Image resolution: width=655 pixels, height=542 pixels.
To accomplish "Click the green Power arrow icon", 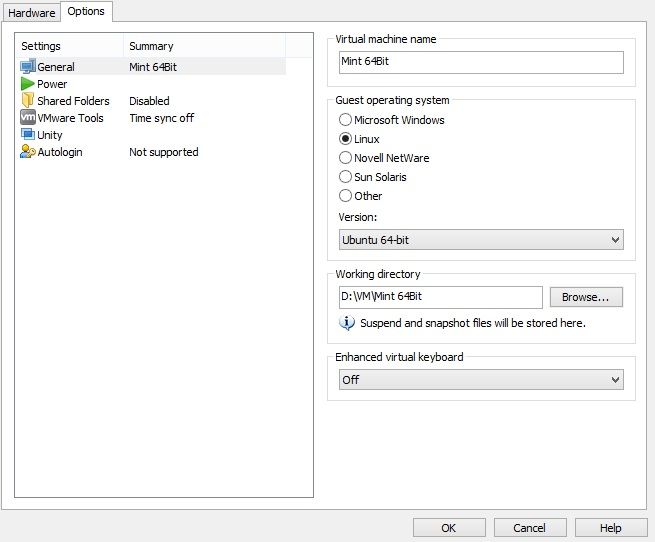I will coord(28,84).
